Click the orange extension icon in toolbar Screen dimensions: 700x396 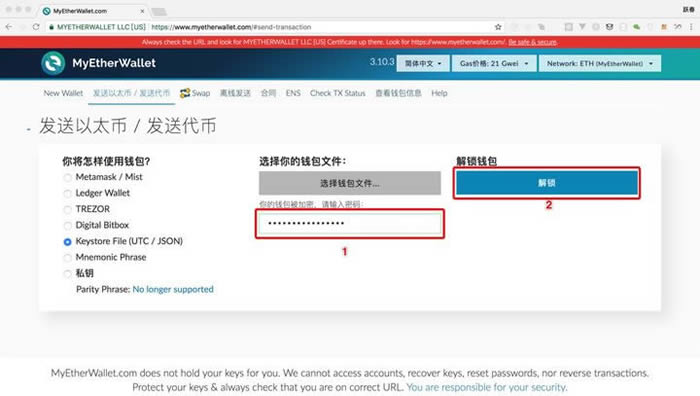pos(664,27)
